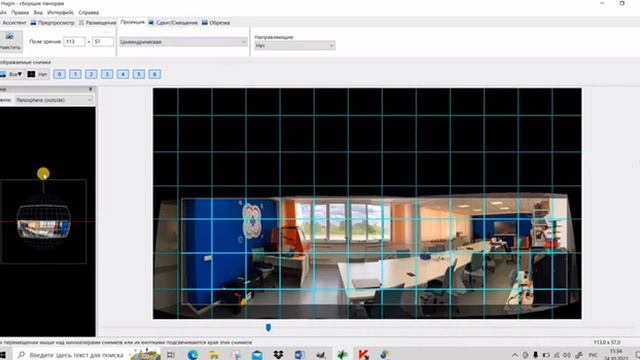This screenshot has width=640, height=360.
Task: Click the stitched panorama preview image
Action: point(367,203)
